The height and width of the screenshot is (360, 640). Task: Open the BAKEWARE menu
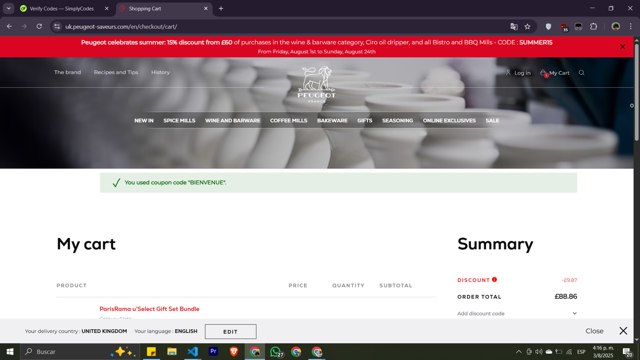click(x=332, y=120)
